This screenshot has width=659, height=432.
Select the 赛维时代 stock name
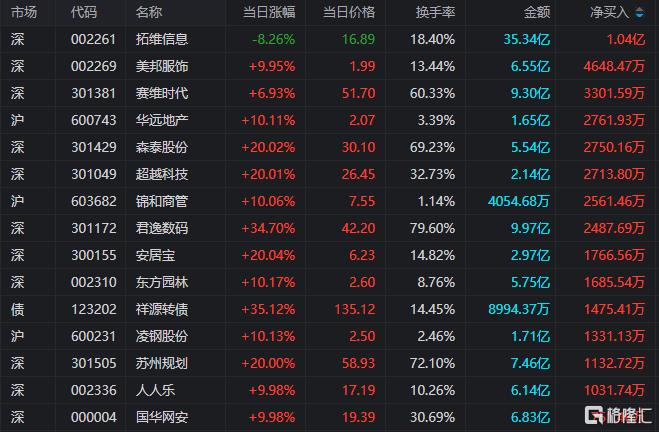click(162, 93)
